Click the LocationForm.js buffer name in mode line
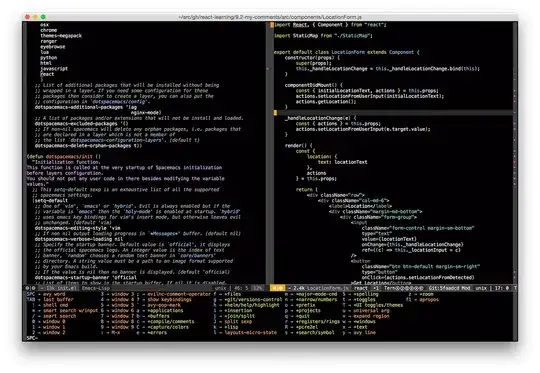 (328, 288)
